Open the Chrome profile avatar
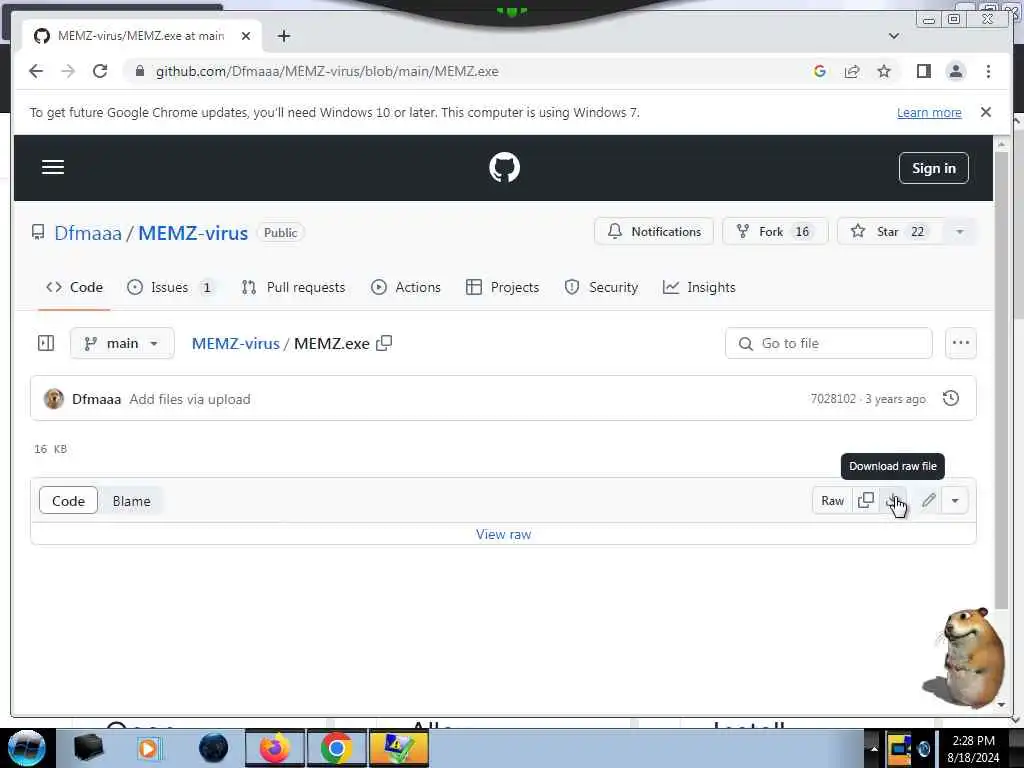 click(955, 71)
